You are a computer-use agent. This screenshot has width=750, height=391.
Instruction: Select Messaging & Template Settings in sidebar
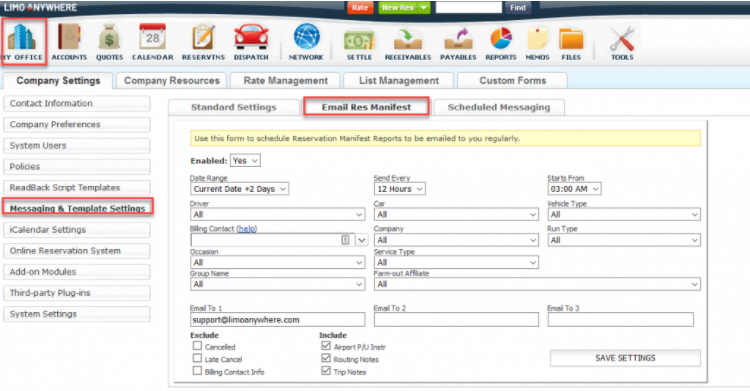(77, 208)
